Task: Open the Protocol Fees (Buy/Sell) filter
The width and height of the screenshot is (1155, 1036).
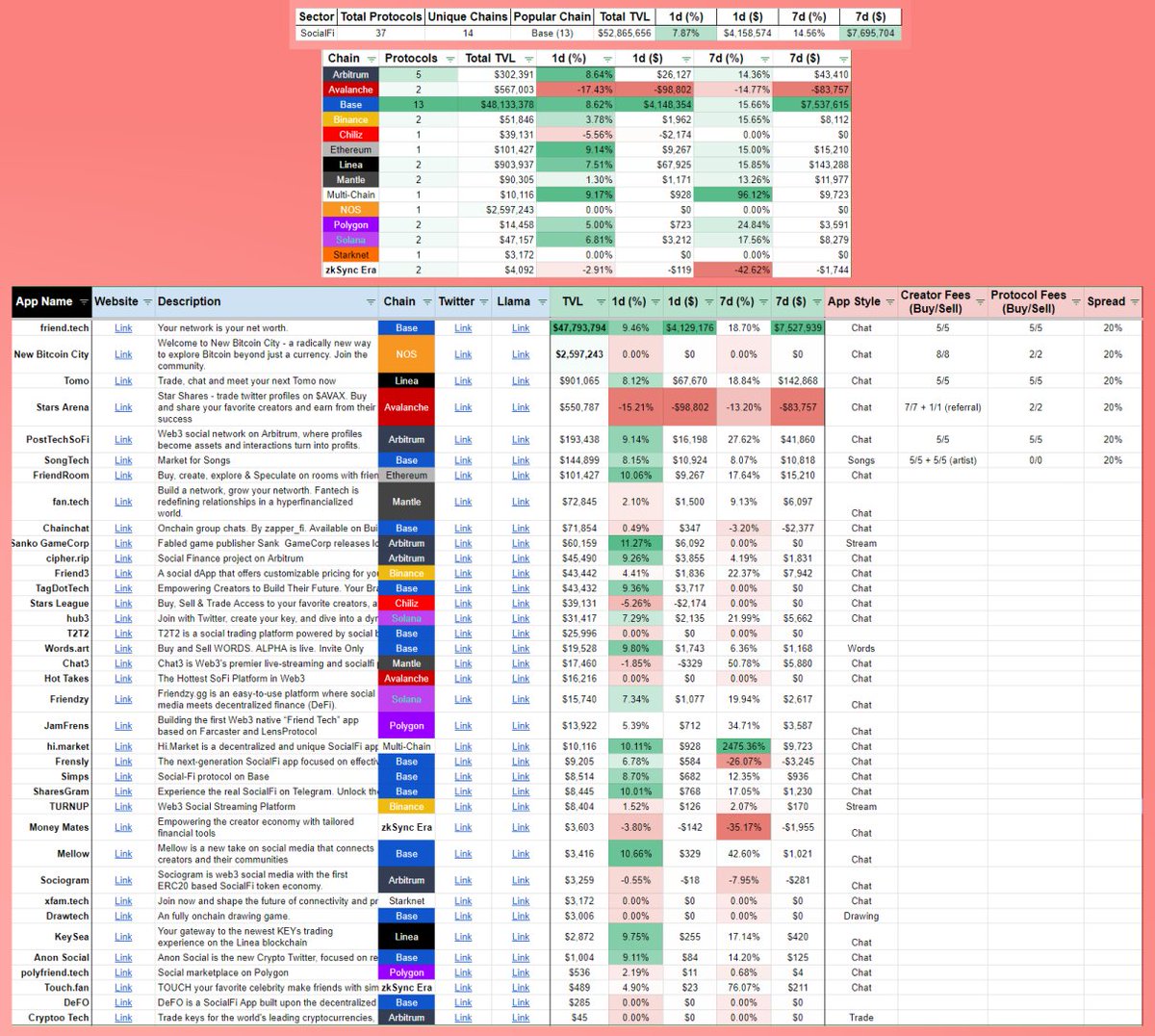Action: pos(1076,301)
